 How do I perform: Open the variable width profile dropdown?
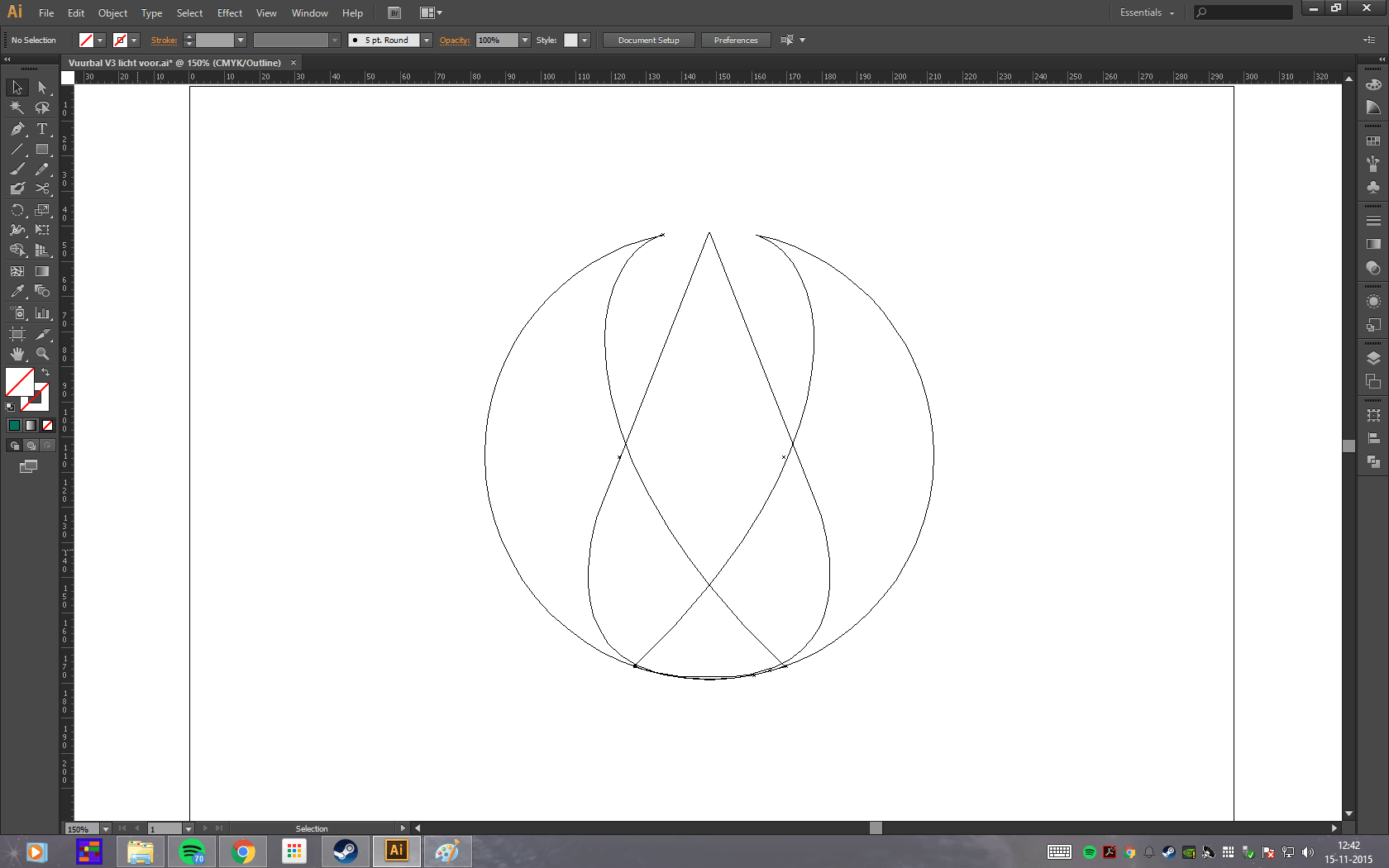[335, 41]
